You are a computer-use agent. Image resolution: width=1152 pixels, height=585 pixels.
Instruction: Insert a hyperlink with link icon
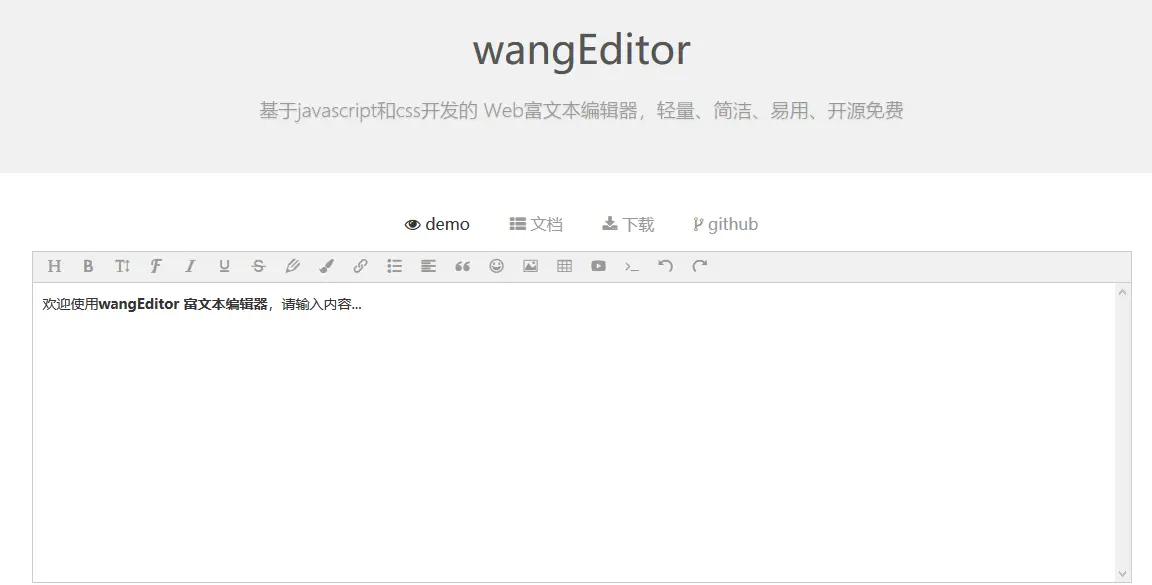point(360,266)
